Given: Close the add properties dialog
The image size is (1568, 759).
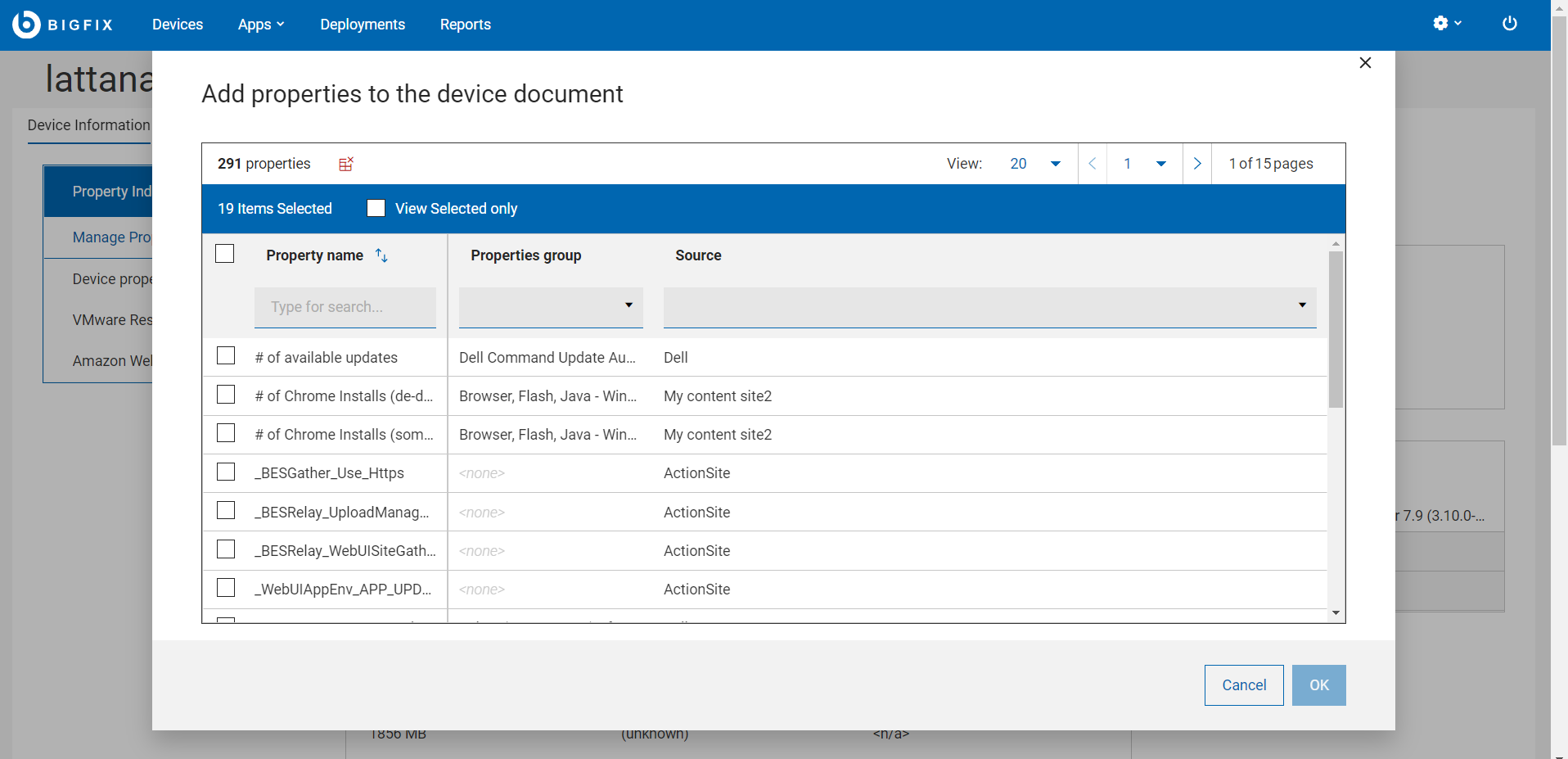Looking at the screenshot, I should pos(1364,63).
